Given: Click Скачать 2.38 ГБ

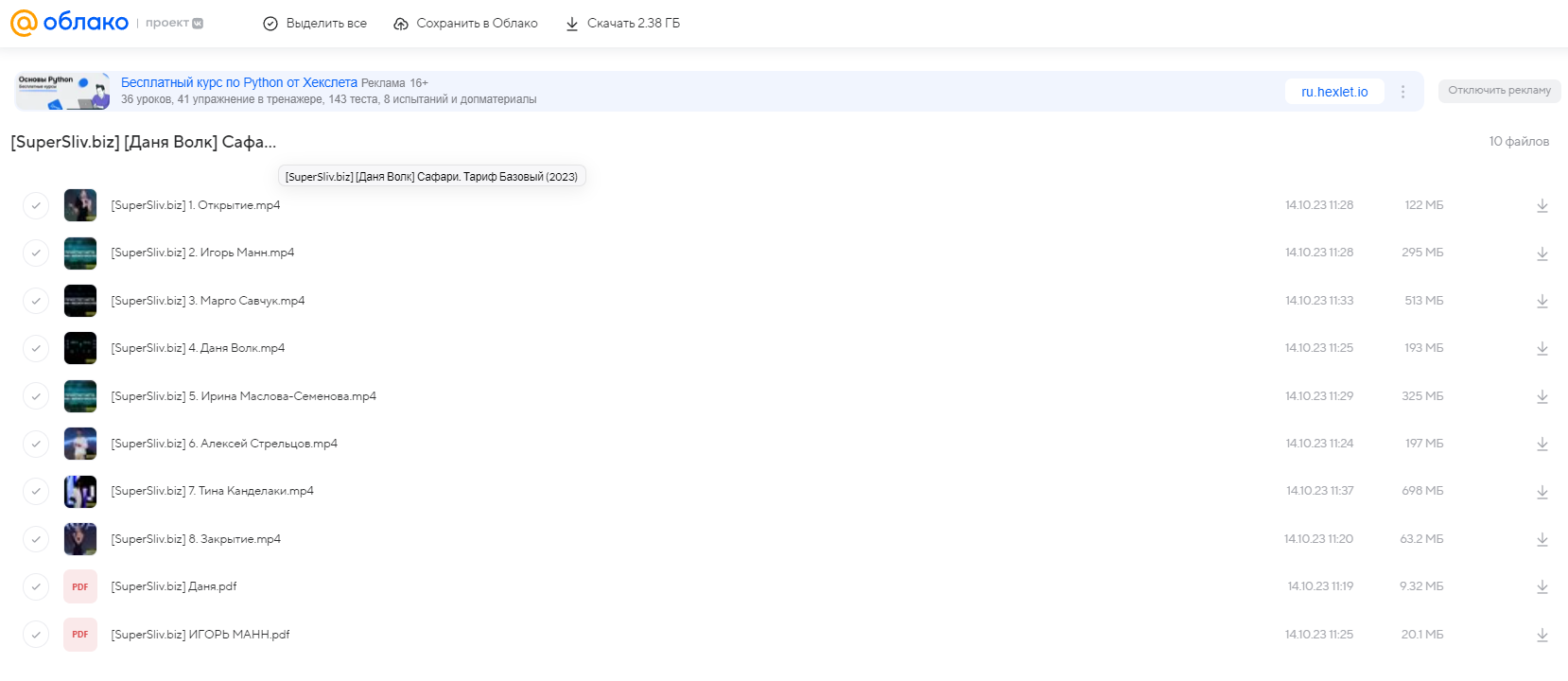Looking at the screenshot, I should point(622,24).
